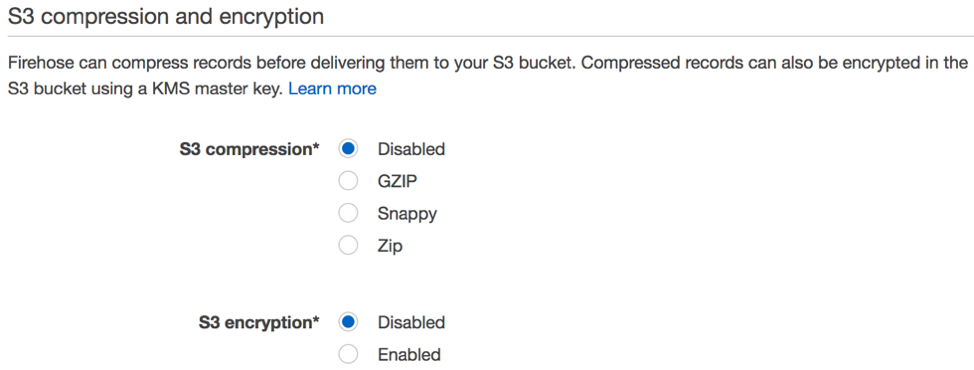Click the S3 compression* field label
The image size is (974, 370).
250,150
